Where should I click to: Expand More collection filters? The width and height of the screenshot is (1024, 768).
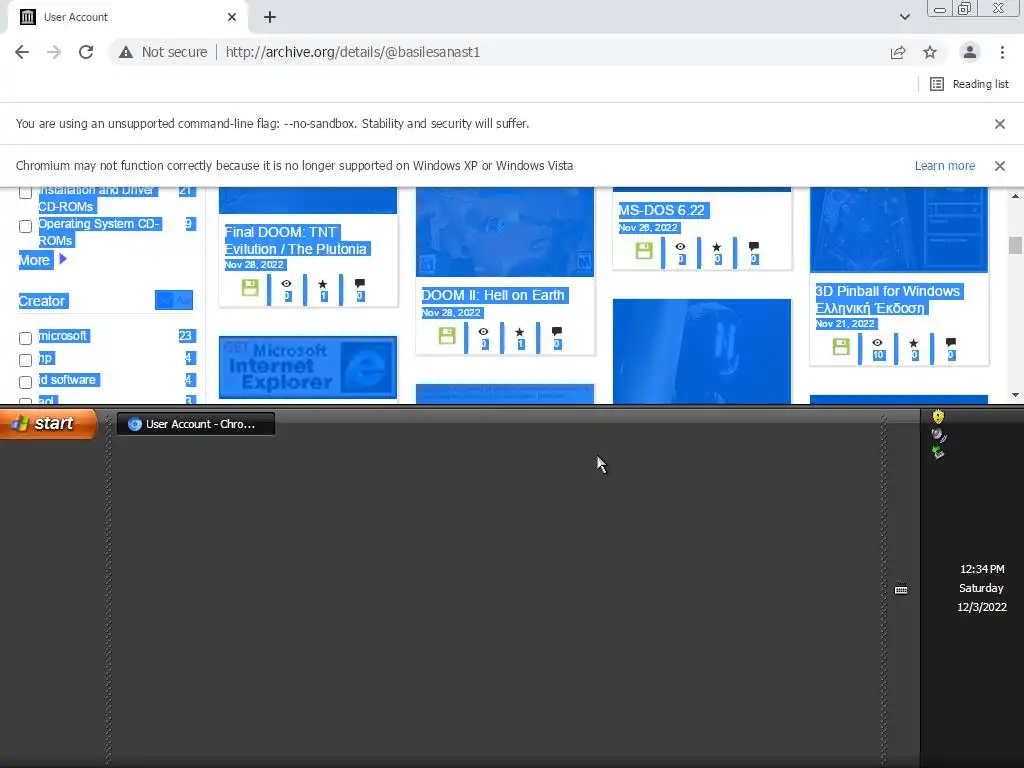click(x=42, y=260)
